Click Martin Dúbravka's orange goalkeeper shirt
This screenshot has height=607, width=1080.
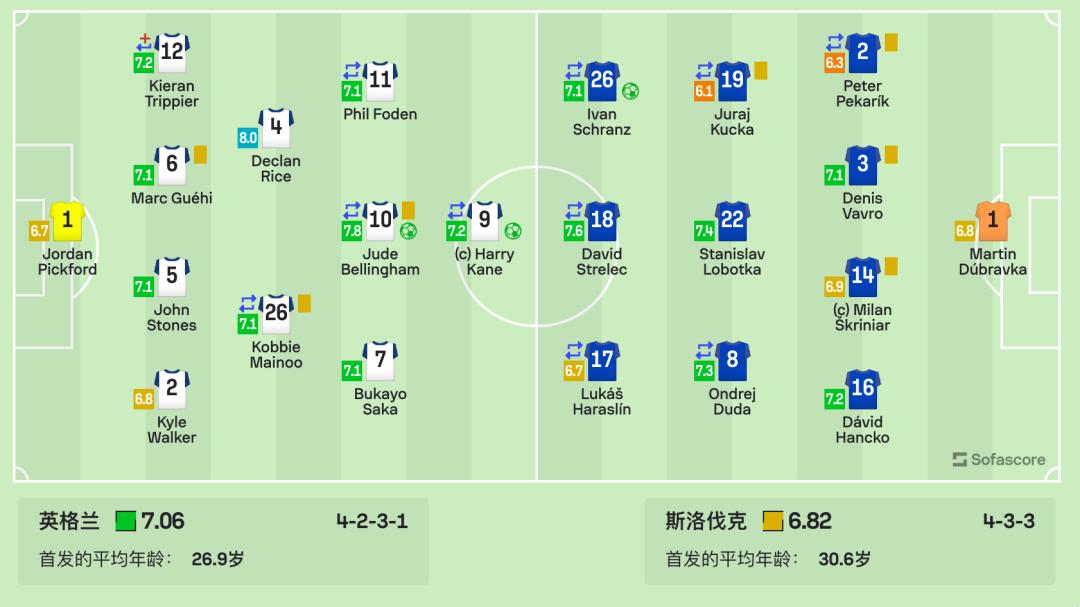click(993, 220)
